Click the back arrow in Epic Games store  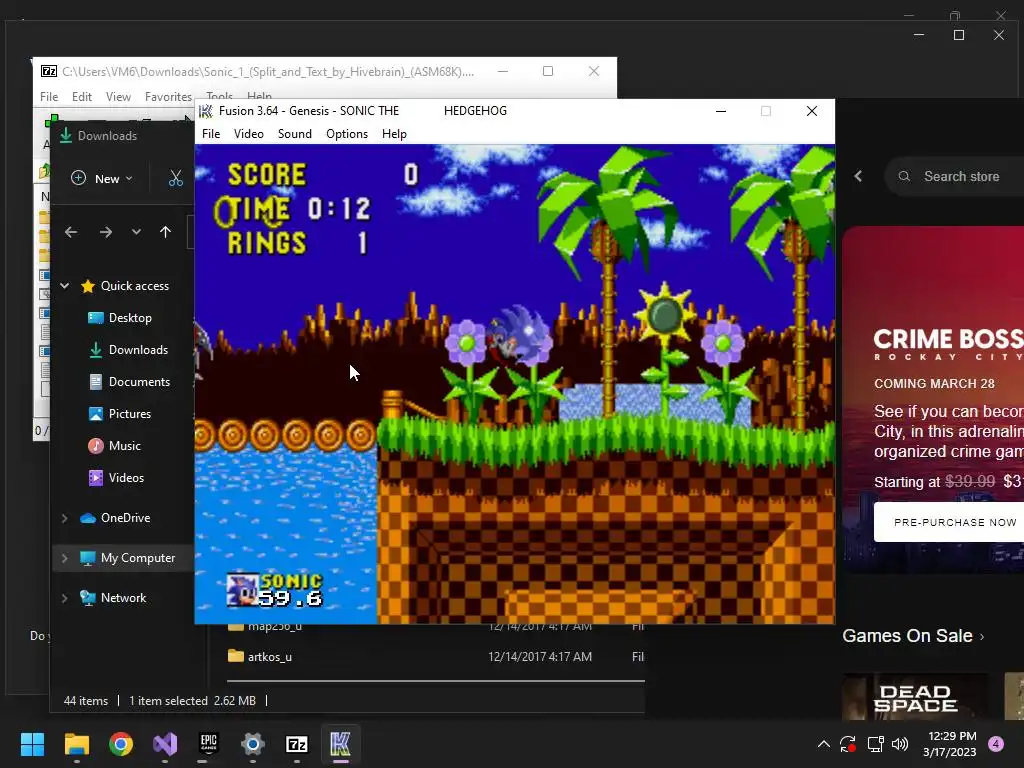tap(858, 176)
